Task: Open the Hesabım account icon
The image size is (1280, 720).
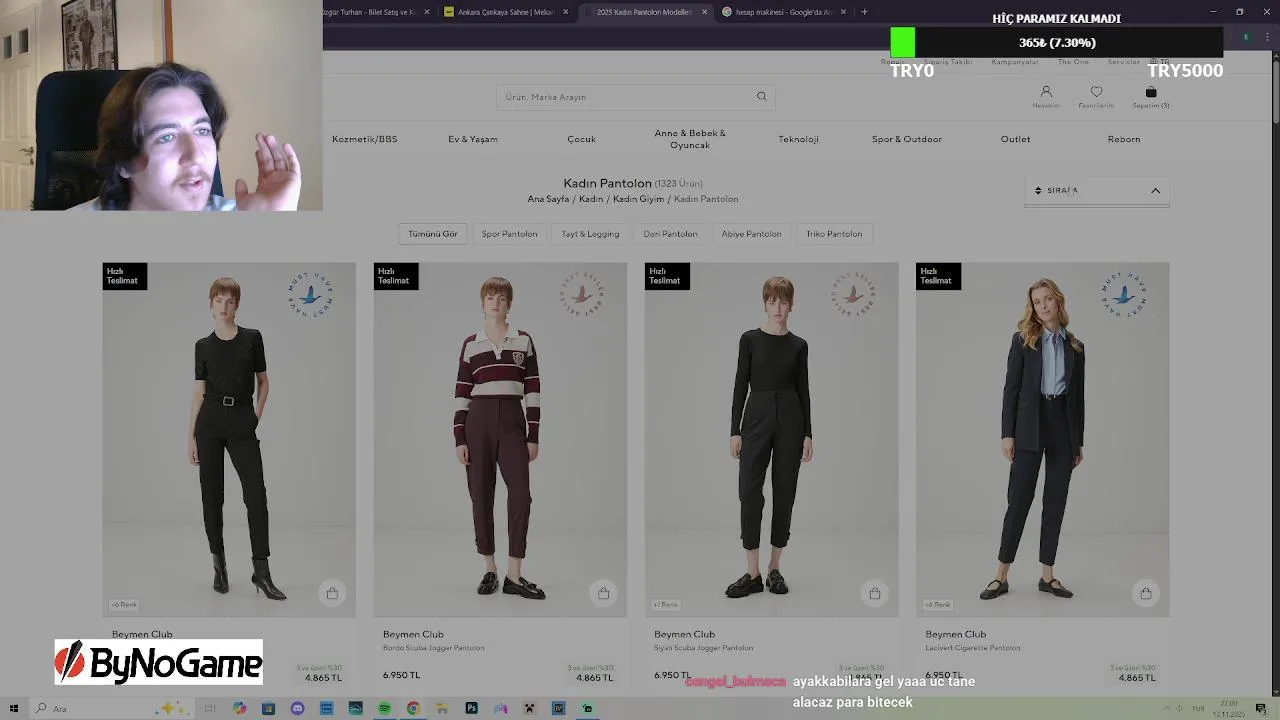Action: (1046, 92)
